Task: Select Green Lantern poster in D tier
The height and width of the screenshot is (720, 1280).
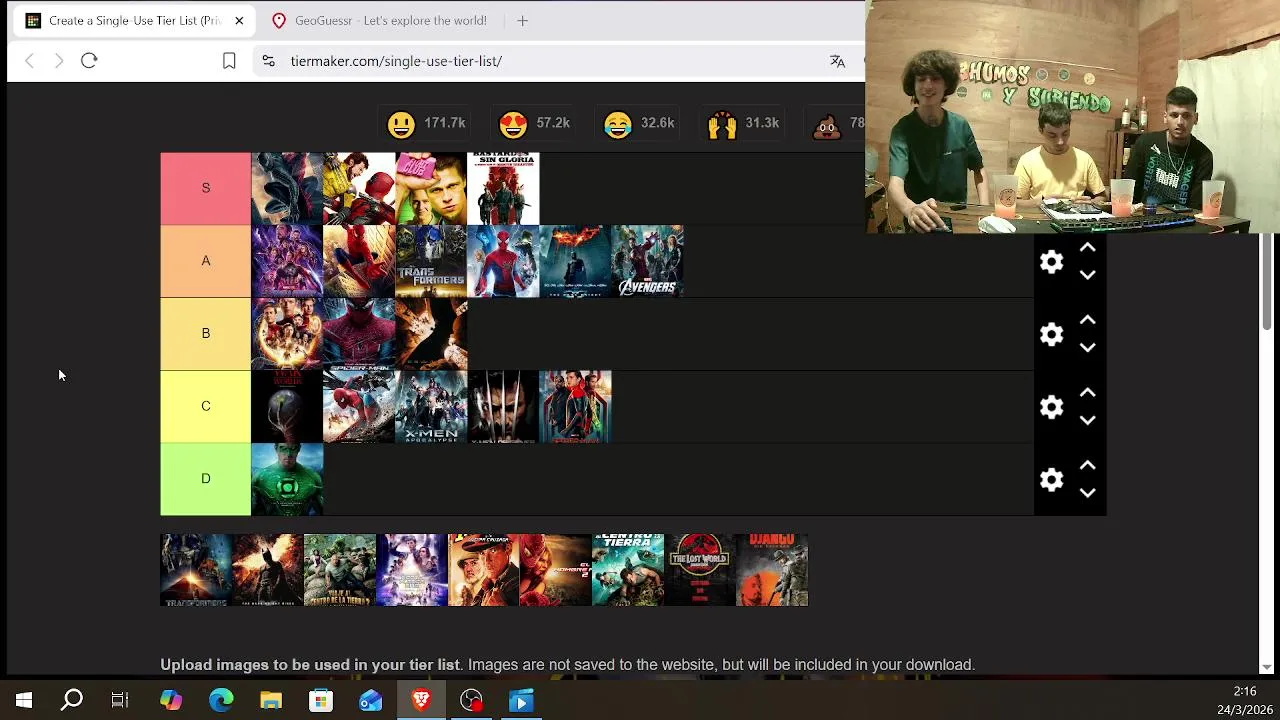Action: point(287,479)
